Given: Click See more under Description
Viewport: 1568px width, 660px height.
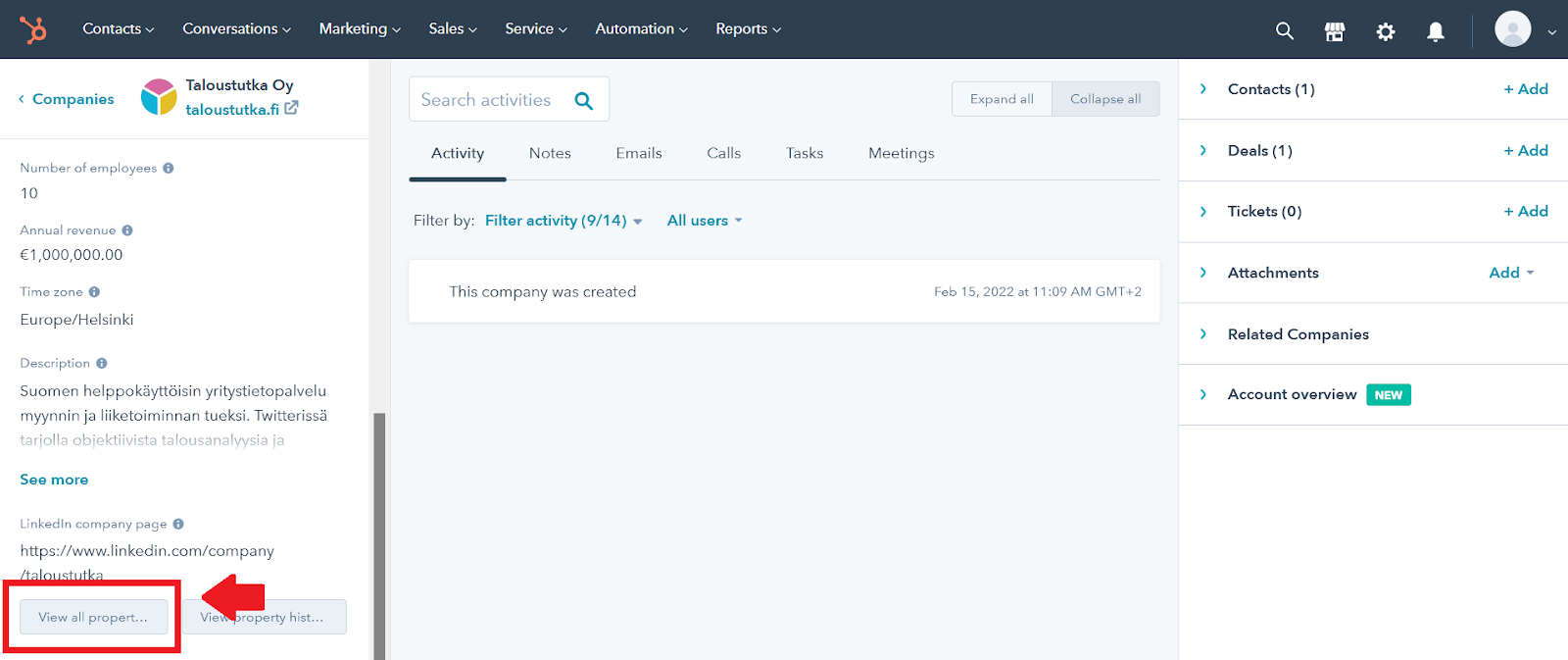Looking at the screenshot, I should click(x=54, y=480).
